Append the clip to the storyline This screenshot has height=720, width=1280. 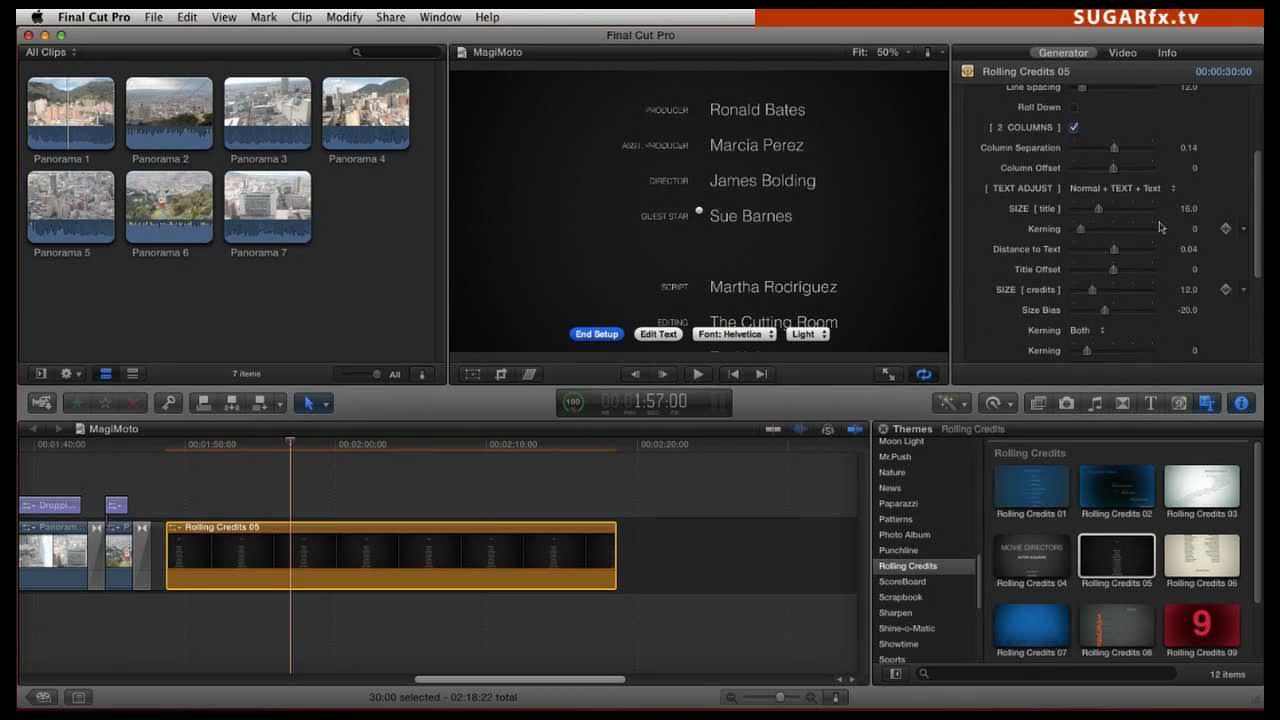(260, 403)
